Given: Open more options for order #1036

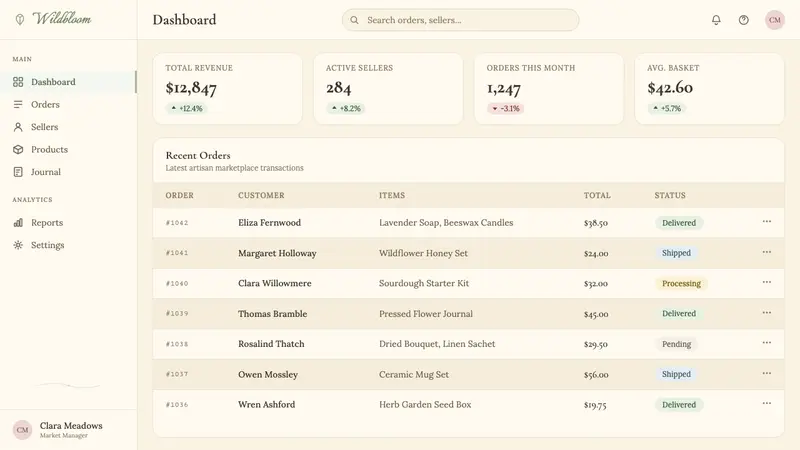Looking at the screenshot, I should pyautogui.click(x=767, y=404).
